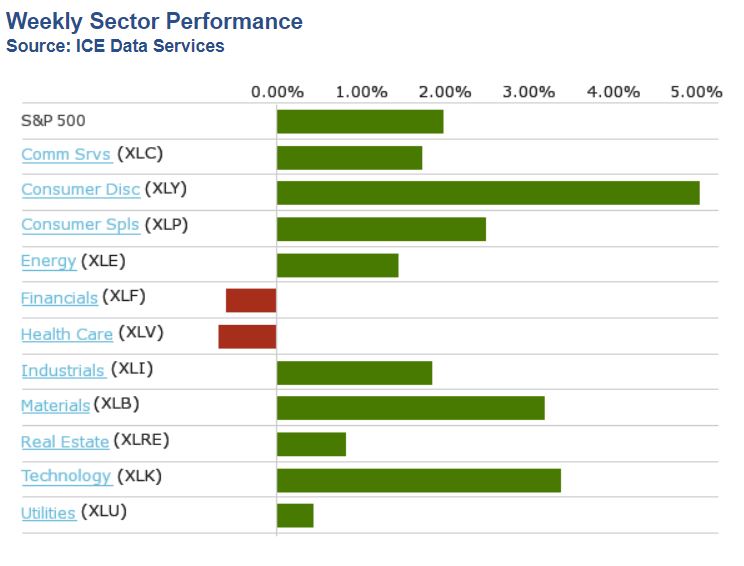Select the Energy sector link
Image resolution: width=744 pixels, height=566 pixels.
(x=48, y=261)
